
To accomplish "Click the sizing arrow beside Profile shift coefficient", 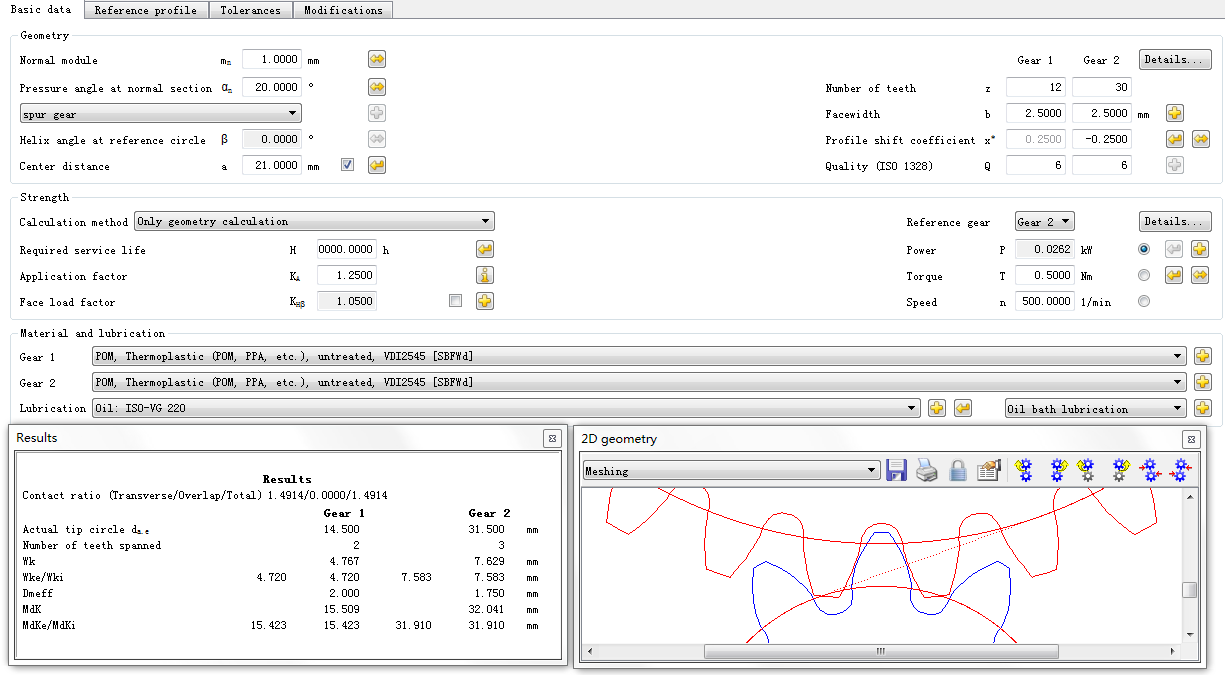I will point(1175,139).
